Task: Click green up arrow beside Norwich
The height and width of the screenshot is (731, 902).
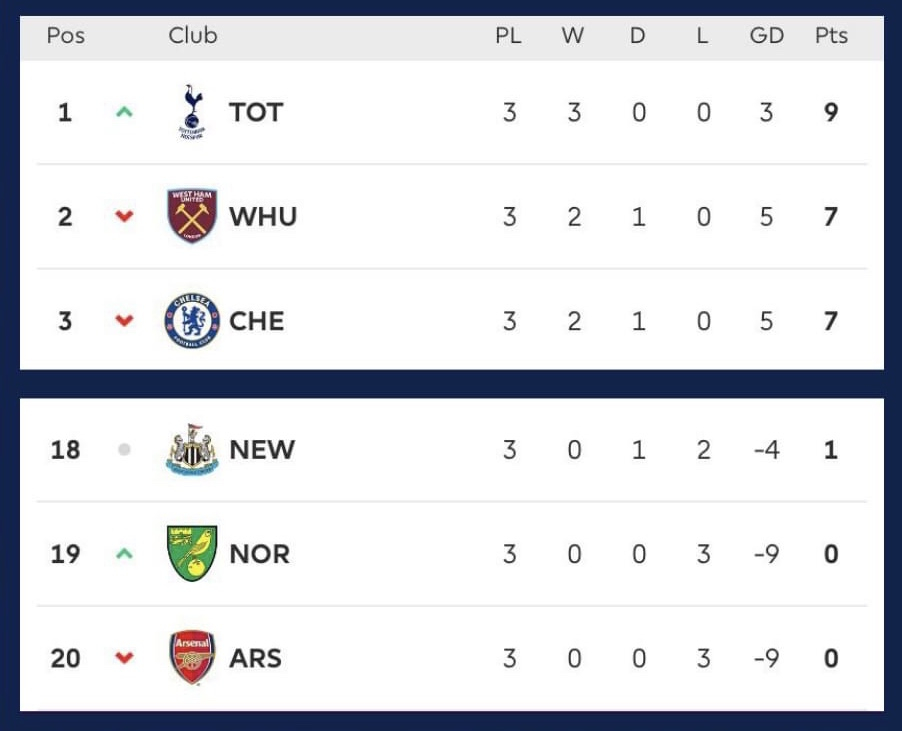Action: click(124, 554)
